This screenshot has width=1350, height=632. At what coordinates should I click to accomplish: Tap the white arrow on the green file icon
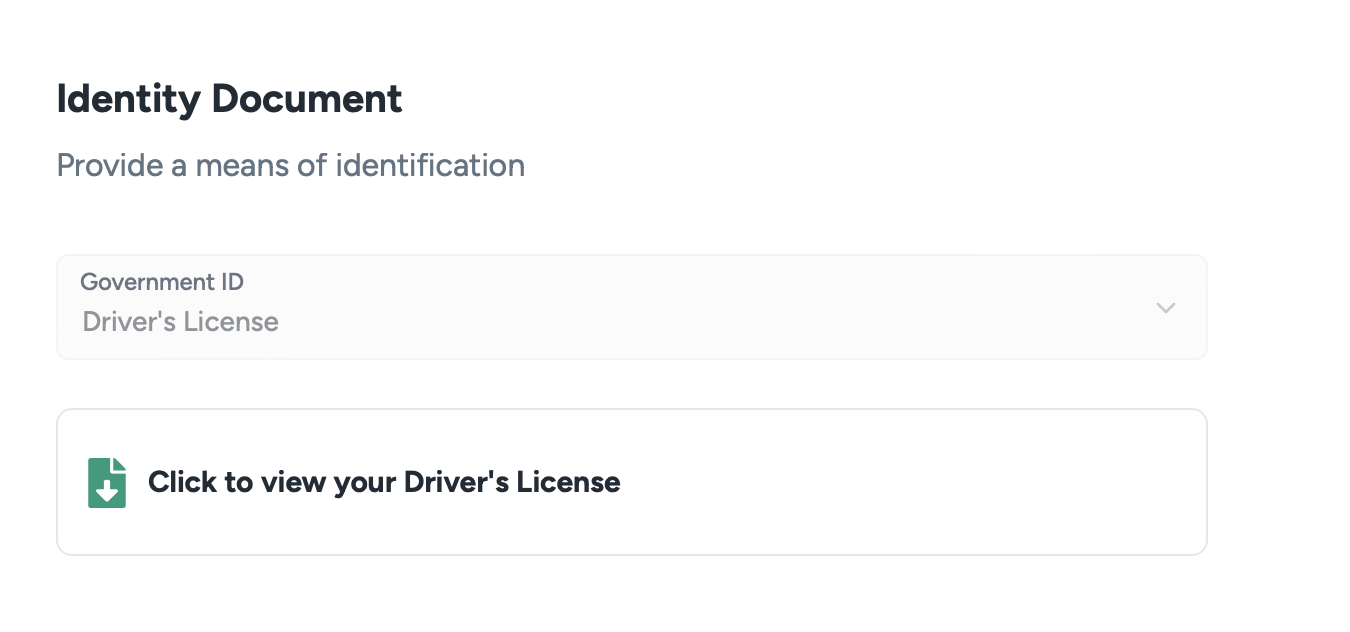(107, 491)
